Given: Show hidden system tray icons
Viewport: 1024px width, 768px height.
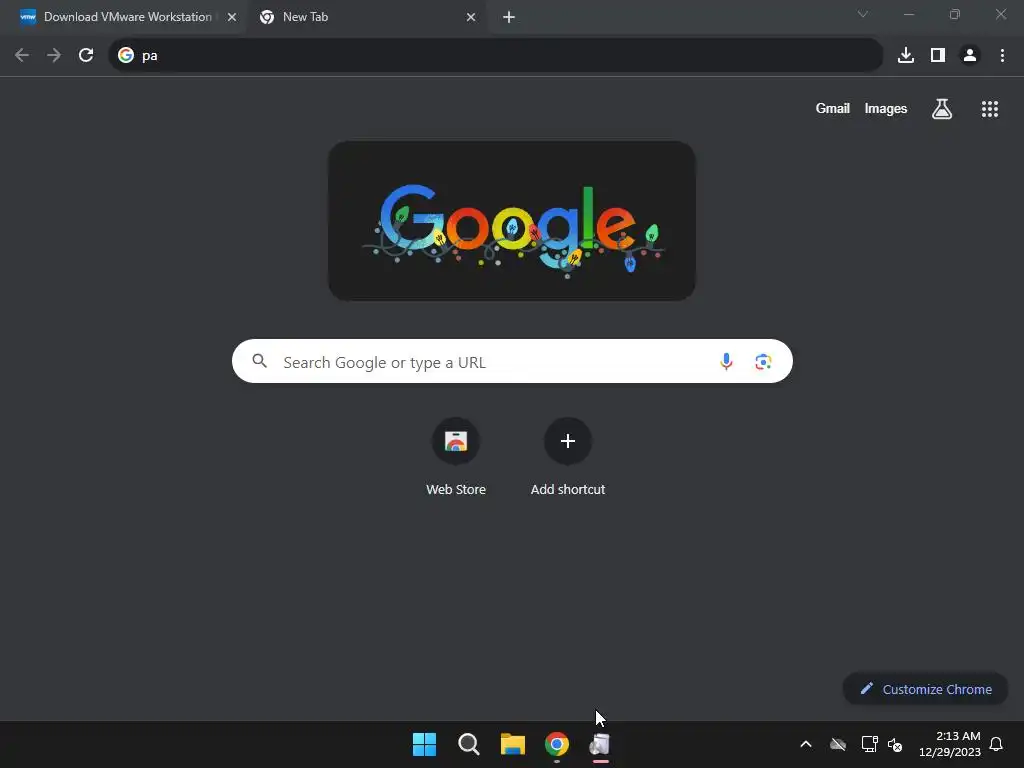Looking at the screenshot, I should (806, 744).
